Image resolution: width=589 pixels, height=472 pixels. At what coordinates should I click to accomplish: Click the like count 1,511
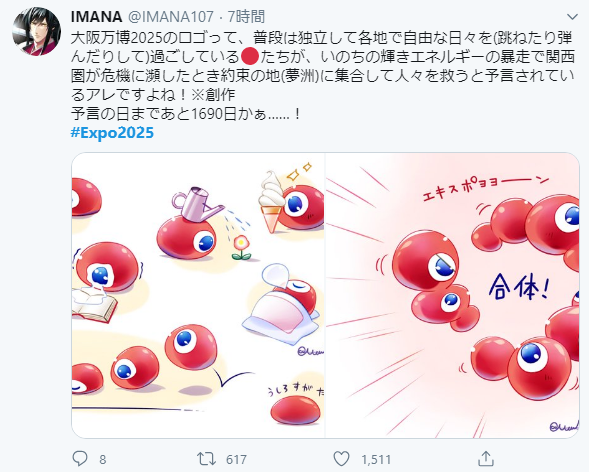[376, 460]
